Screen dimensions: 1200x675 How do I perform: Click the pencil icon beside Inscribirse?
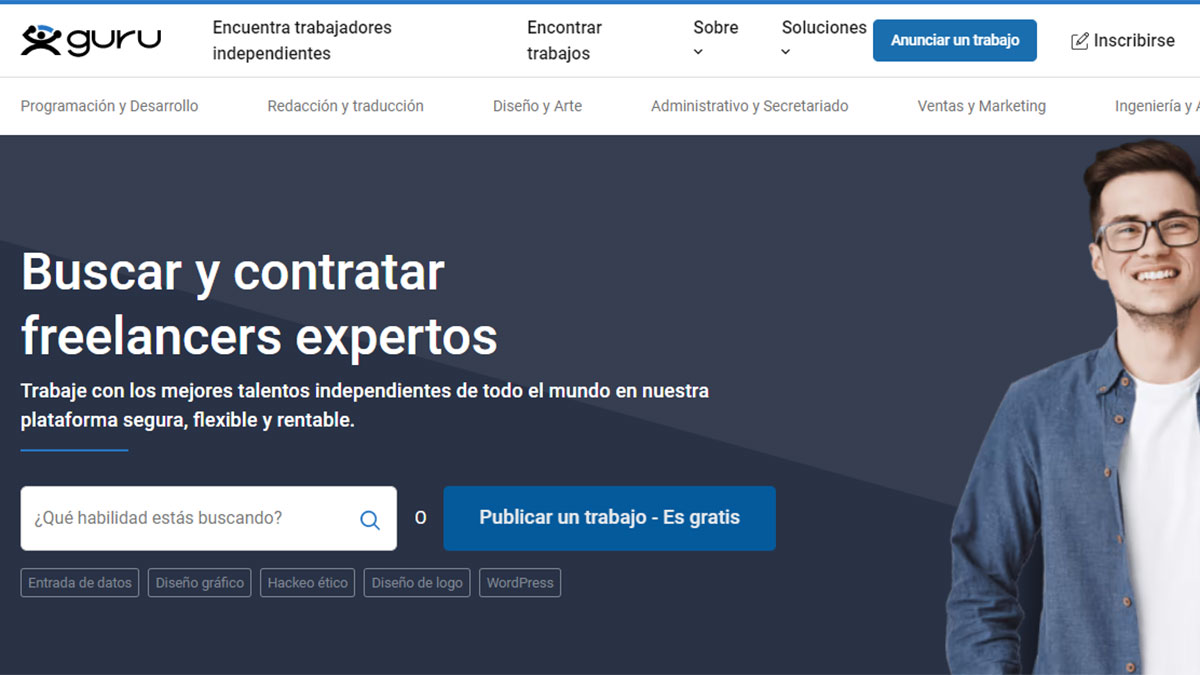pos(1080,41)
